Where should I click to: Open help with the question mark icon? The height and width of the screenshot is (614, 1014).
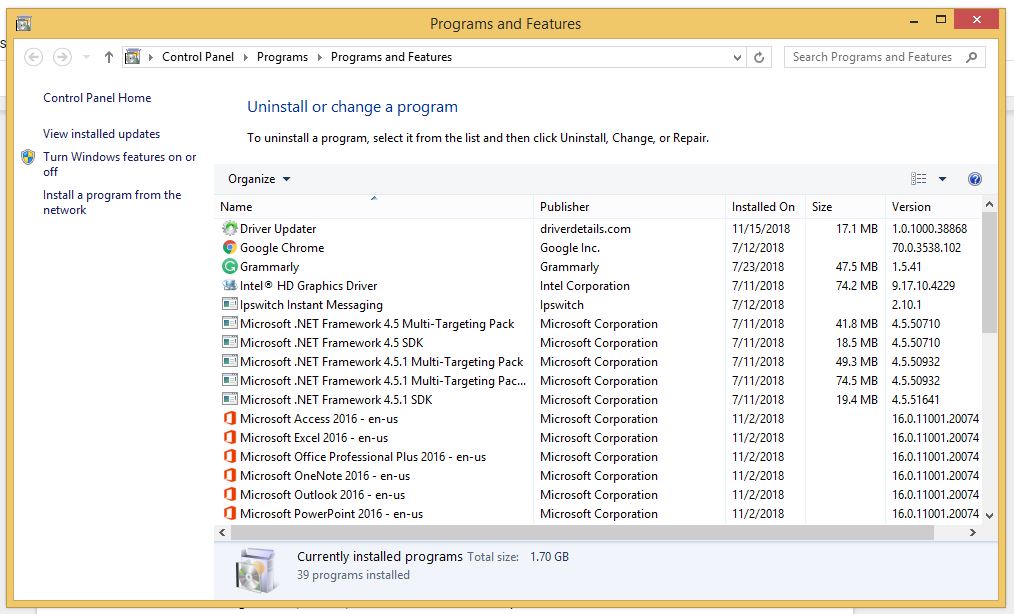(975, 179)
